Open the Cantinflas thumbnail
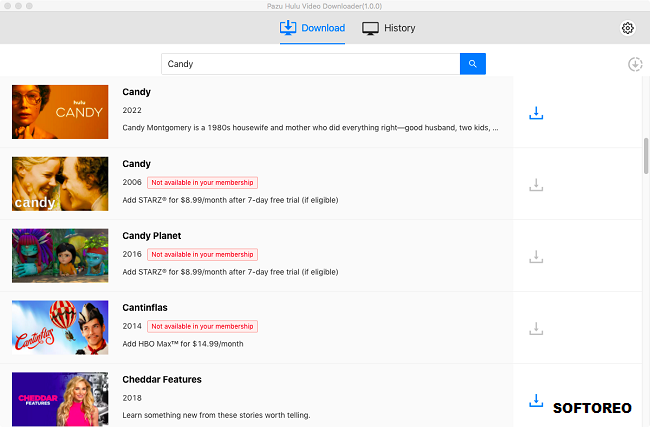Viewport: 650px width, 427px height. click(x=60, y=328)
